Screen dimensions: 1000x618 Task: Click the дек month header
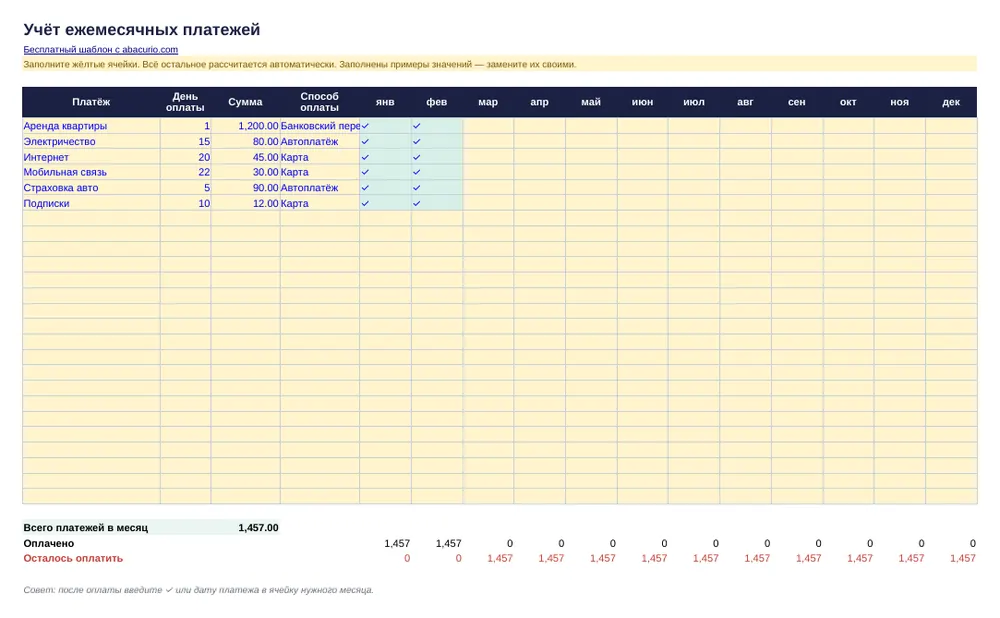coord(951,102)
